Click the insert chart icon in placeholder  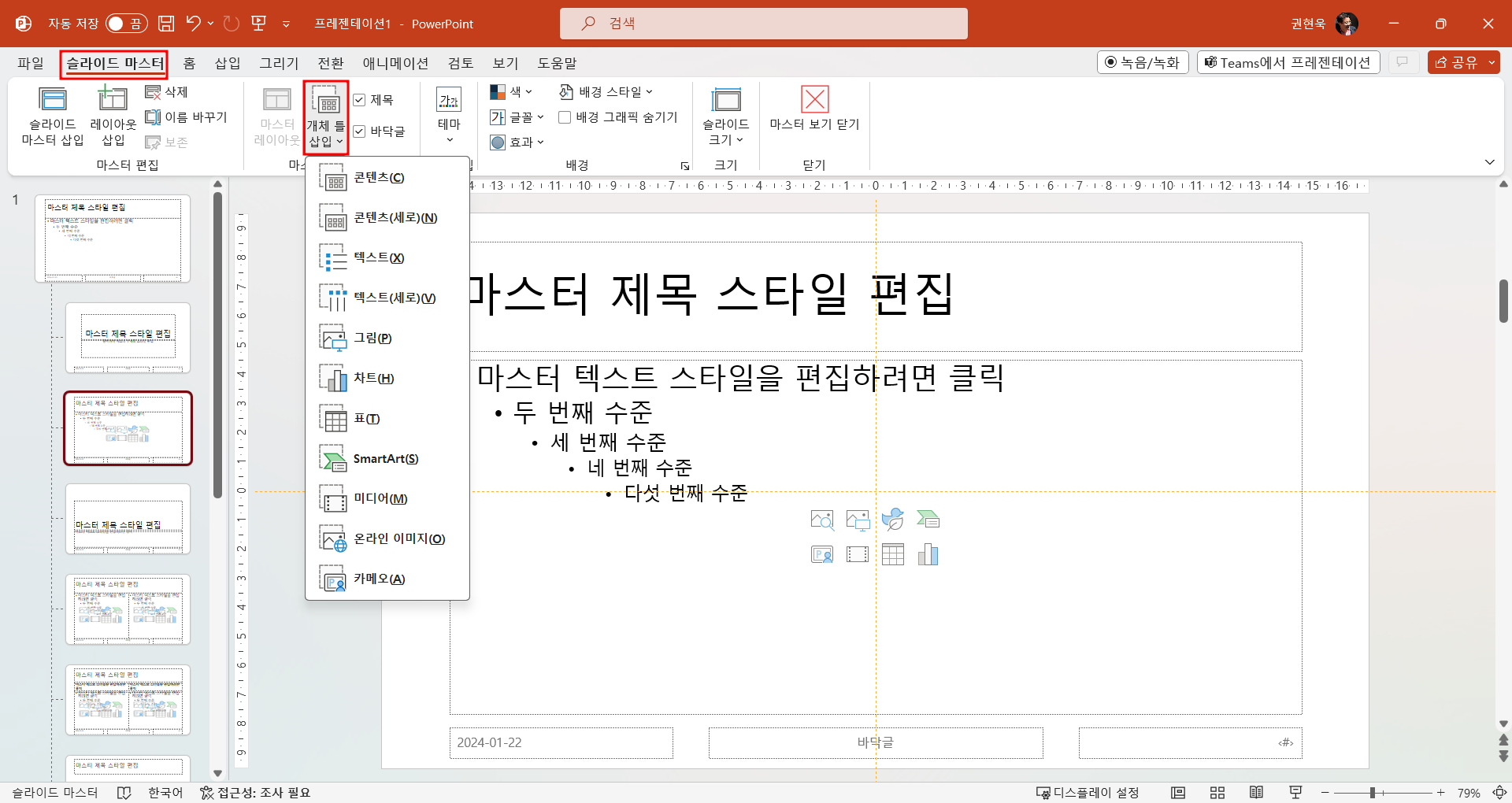(x=928, y=554)
